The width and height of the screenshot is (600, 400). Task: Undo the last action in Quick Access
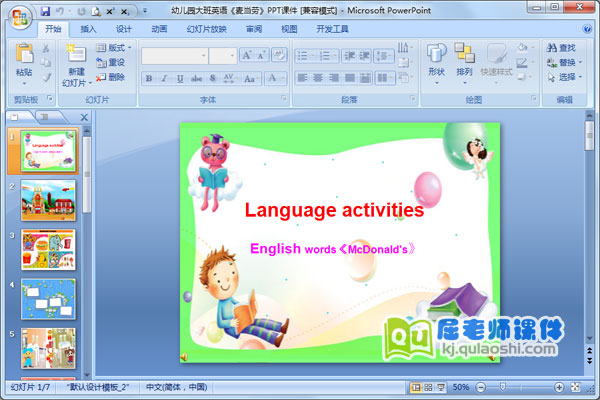click(60, 11)
